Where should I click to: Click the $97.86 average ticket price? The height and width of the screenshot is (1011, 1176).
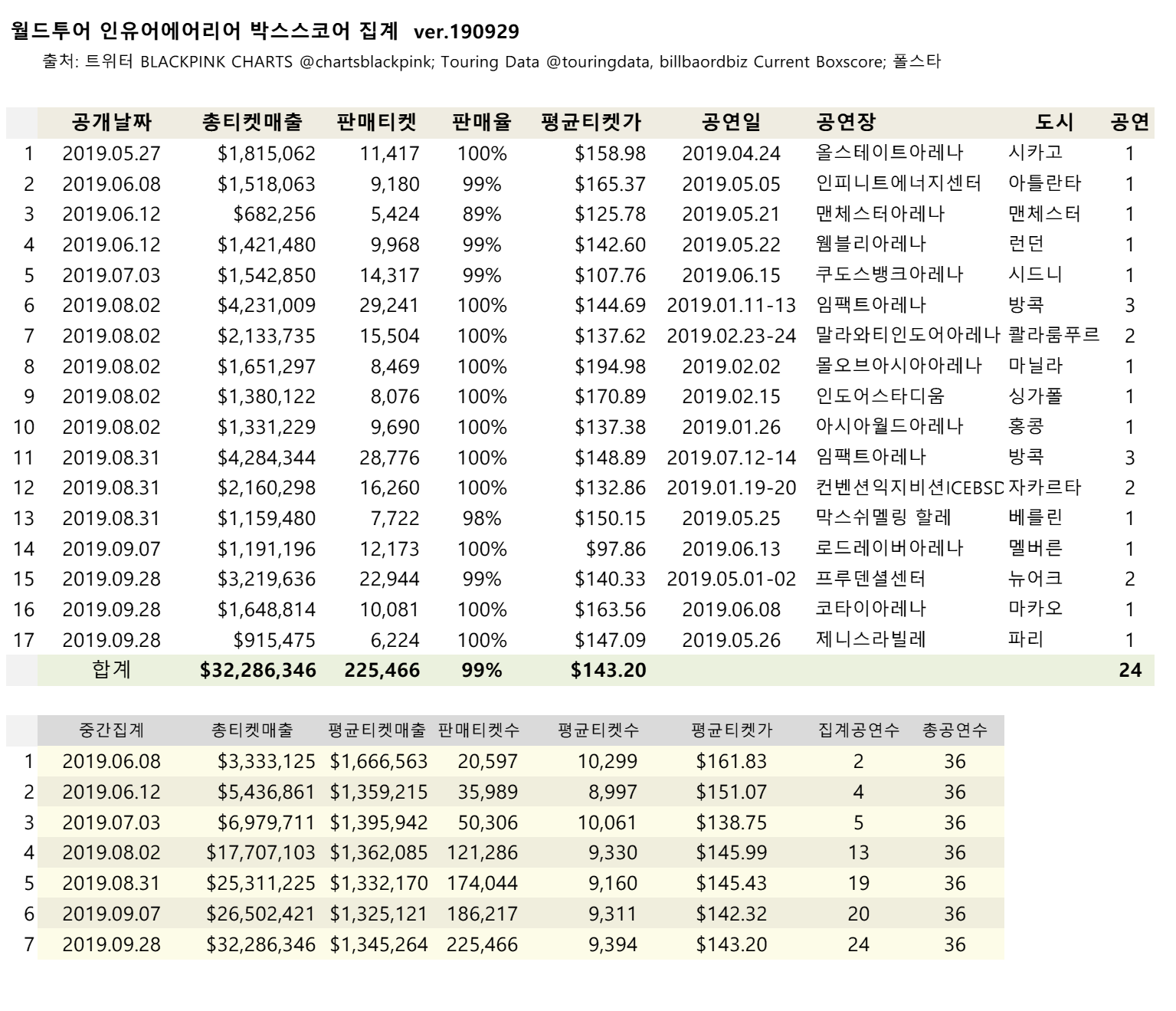coord(616,549)
